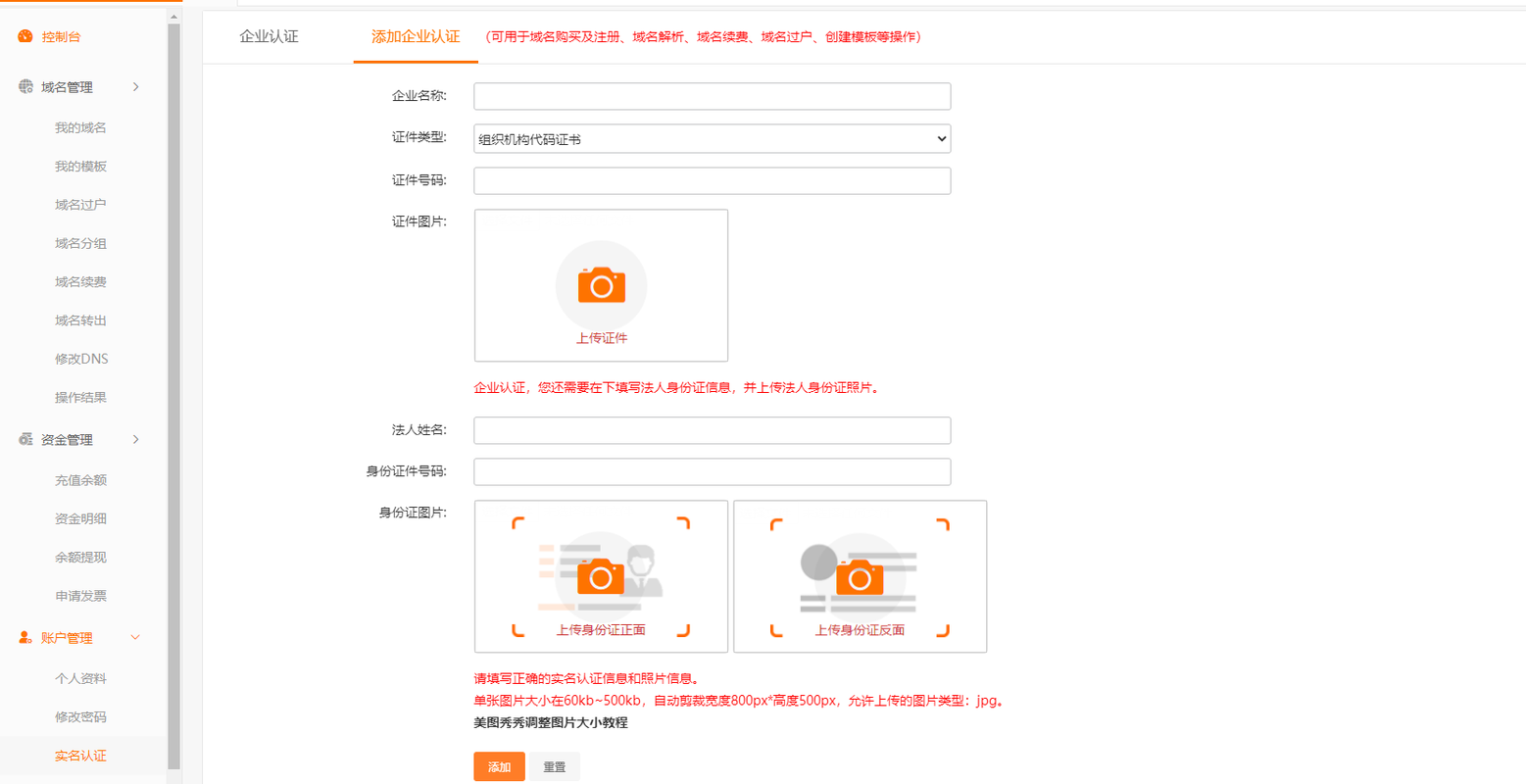Click the 添加 submit button
Screen dimensions: 1526x784
coord(499,766)
